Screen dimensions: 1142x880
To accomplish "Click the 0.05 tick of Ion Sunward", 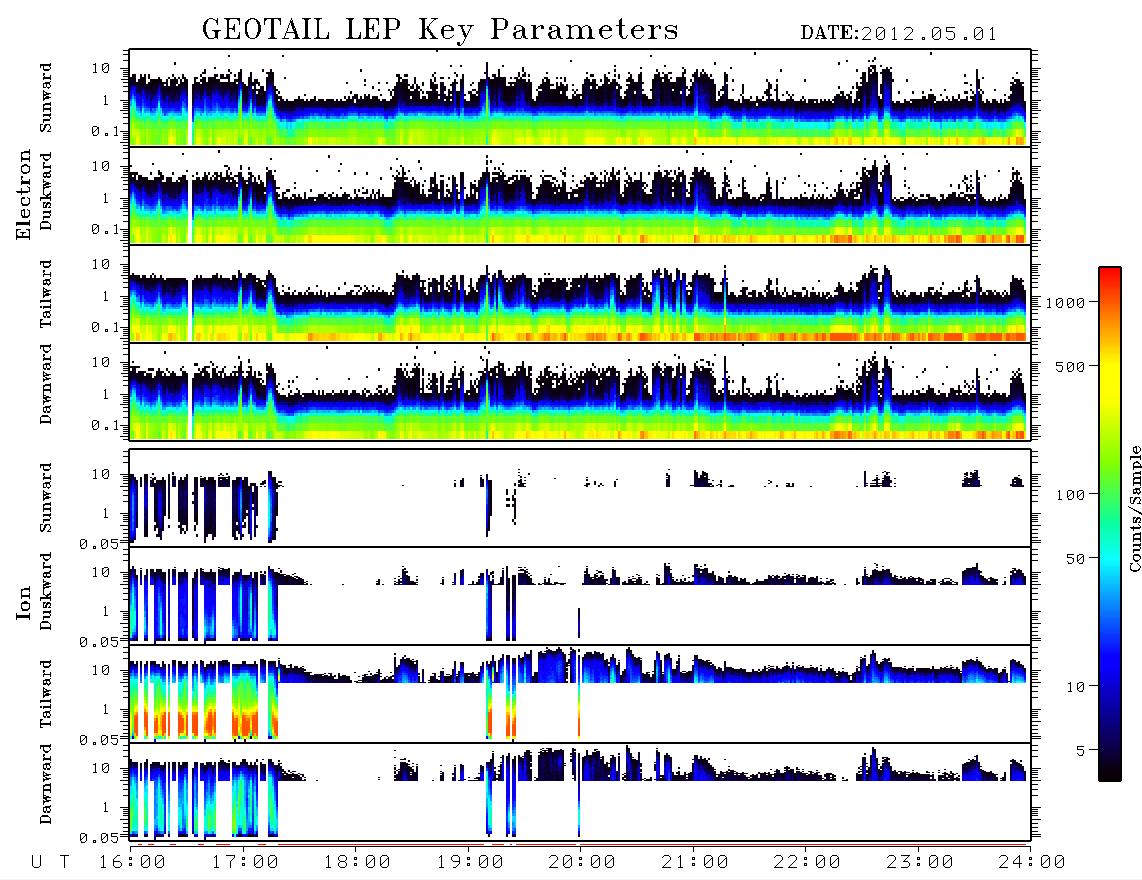I will pyautogui.click(x=99, y=544).
